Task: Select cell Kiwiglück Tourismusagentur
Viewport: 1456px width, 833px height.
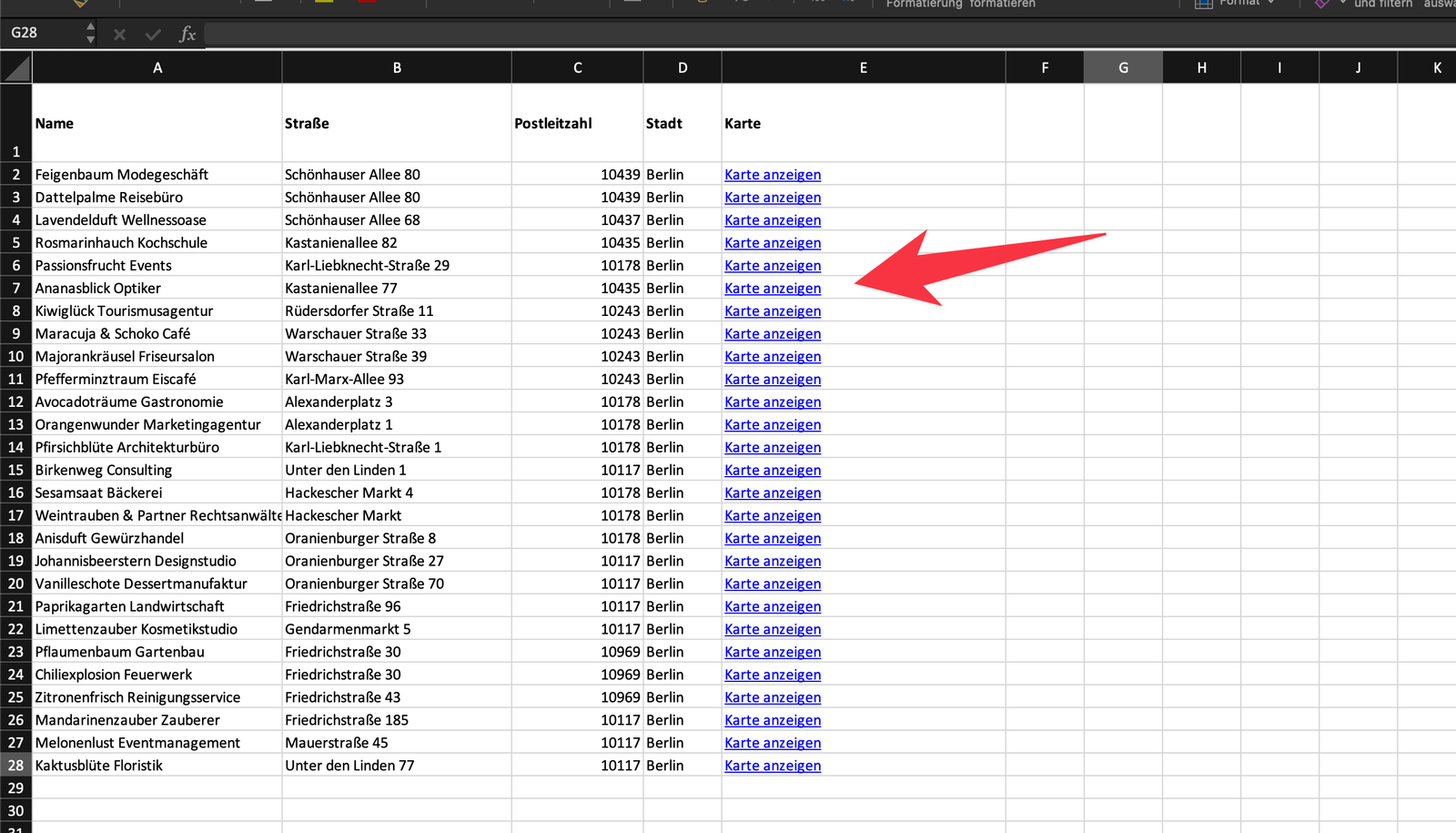Action: tap(157, 311)
